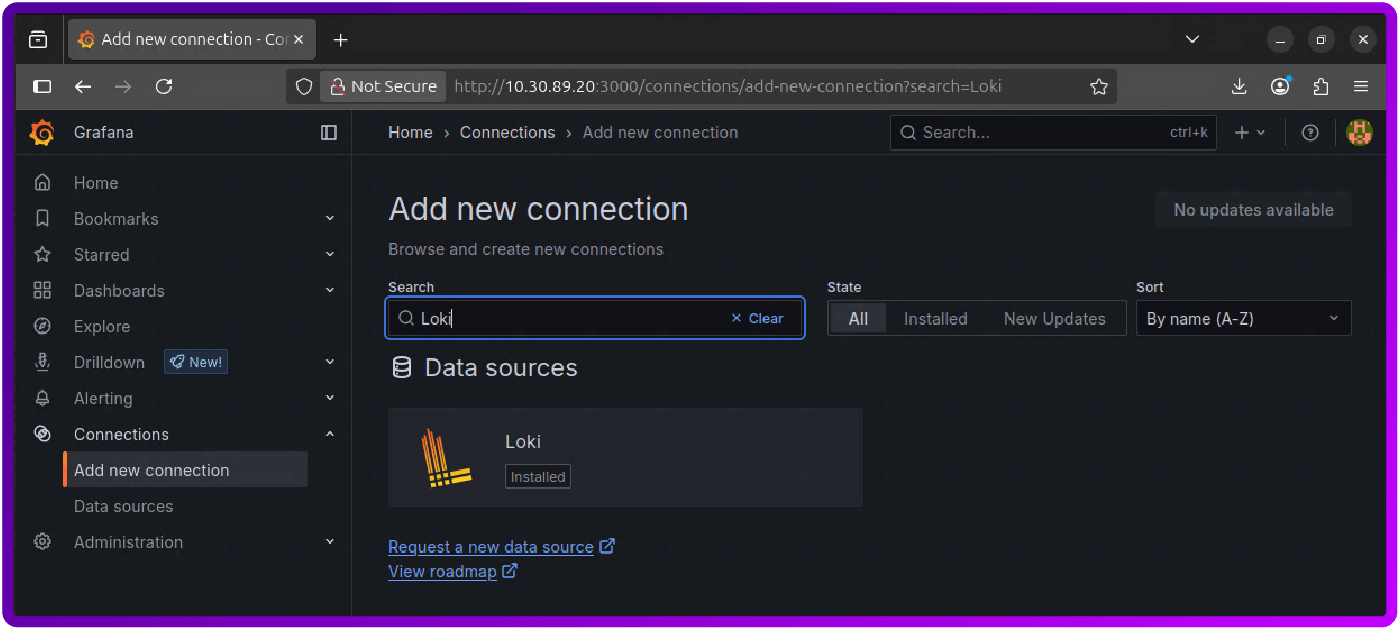Select the Loki data source card
The height and width of the screenshot is (630, 1400).
[625, 457]
